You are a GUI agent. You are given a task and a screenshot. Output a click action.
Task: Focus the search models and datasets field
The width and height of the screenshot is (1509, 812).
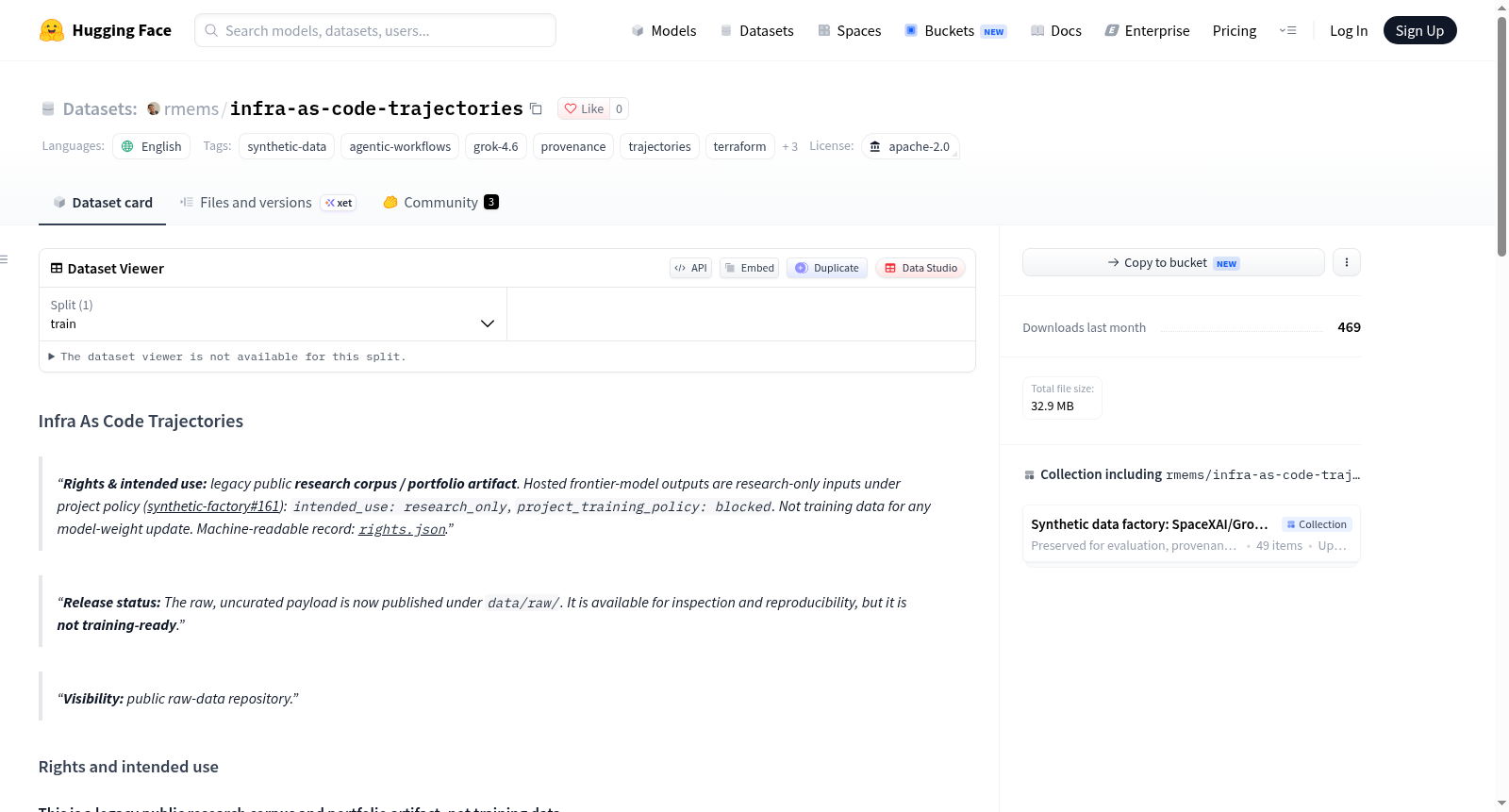[x=375, y=30]
